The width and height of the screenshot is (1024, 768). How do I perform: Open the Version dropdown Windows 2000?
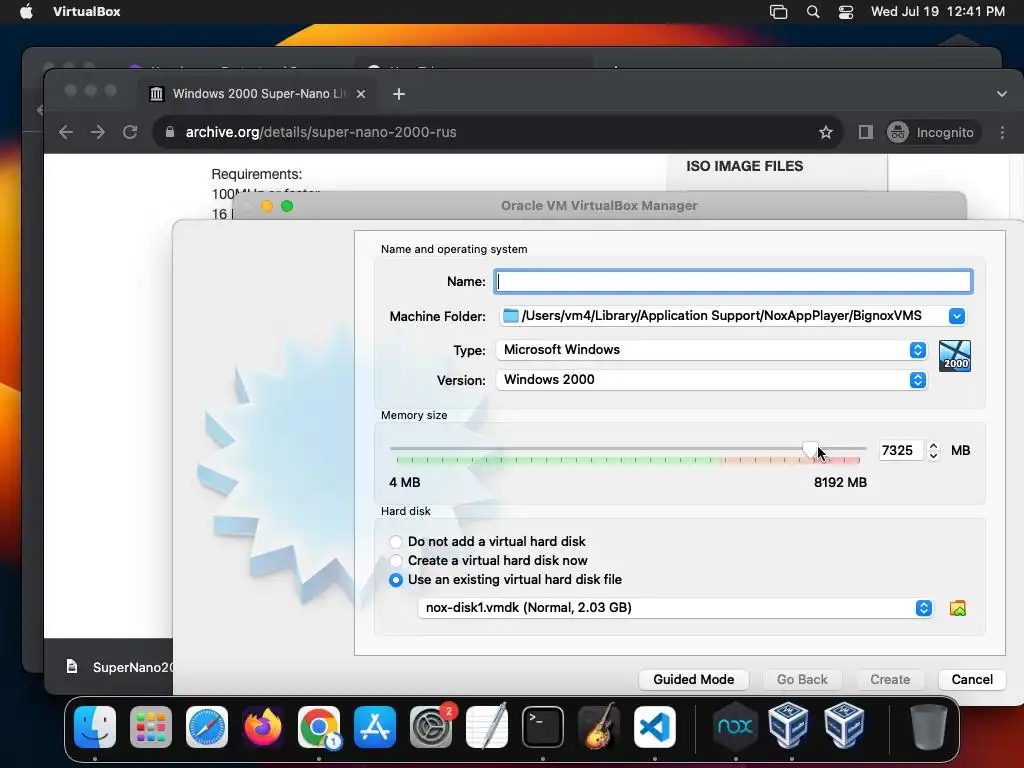click(711, 380)
